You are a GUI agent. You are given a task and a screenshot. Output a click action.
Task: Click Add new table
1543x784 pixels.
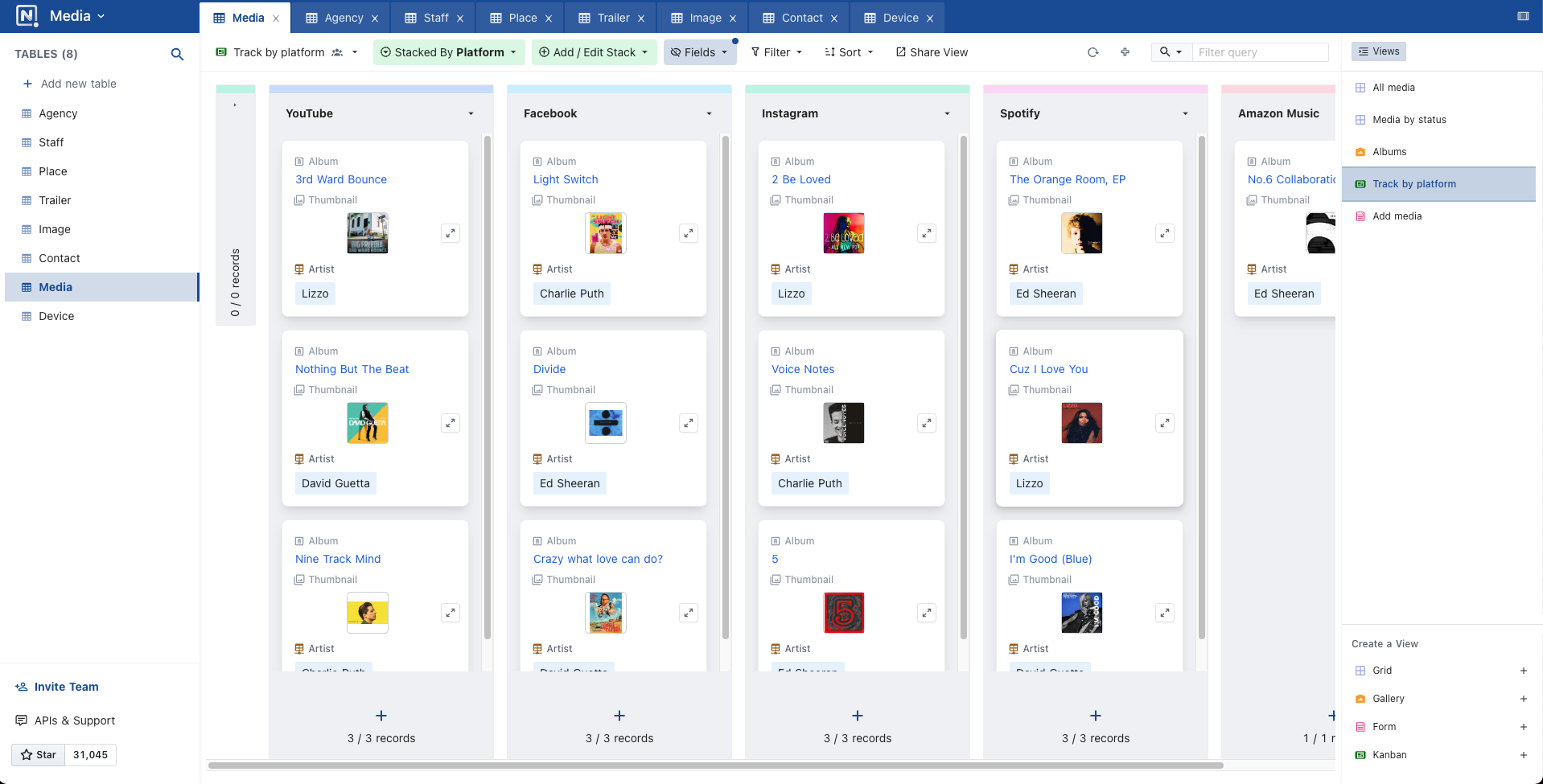70,84
